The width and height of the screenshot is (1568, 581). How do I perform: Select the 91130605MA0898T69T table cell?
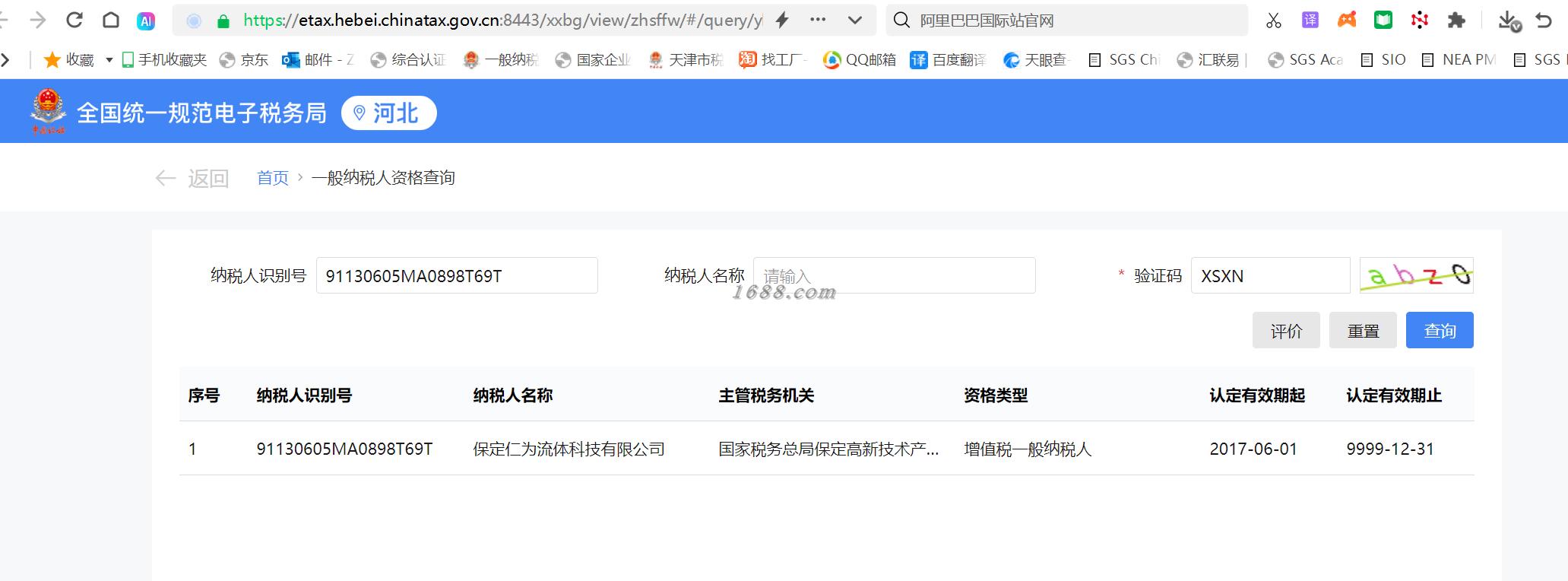(x=344, y=449)
